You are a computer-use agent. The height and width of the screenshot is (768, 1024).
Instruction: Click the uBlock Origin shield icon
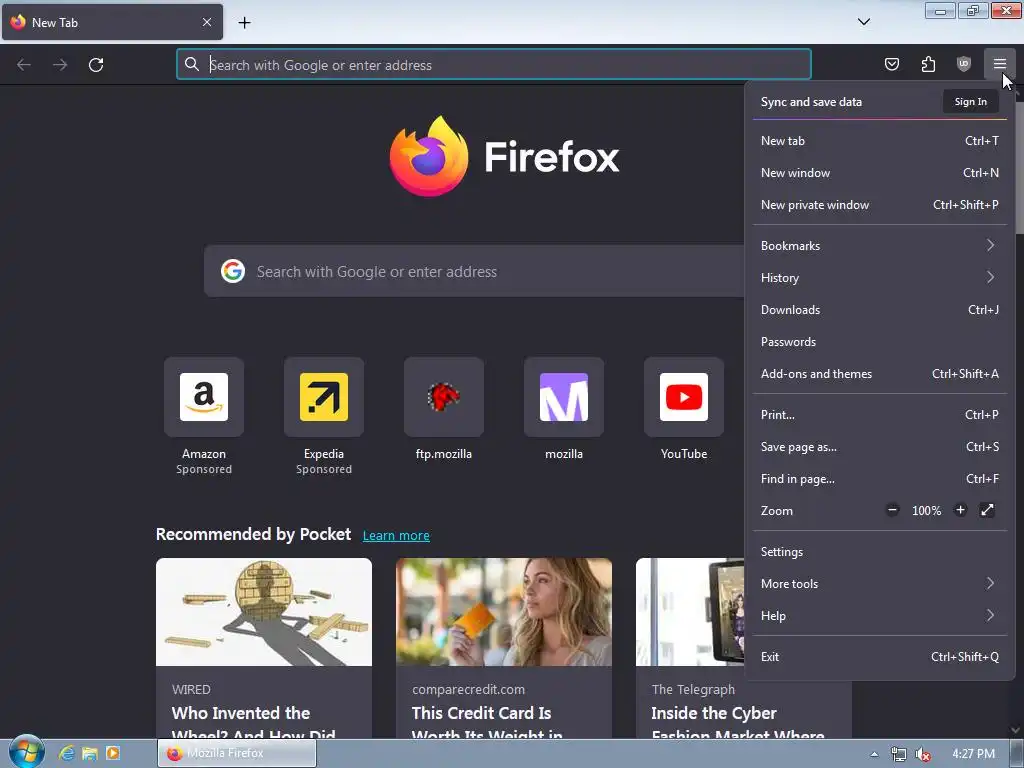(x=963, y=64)
